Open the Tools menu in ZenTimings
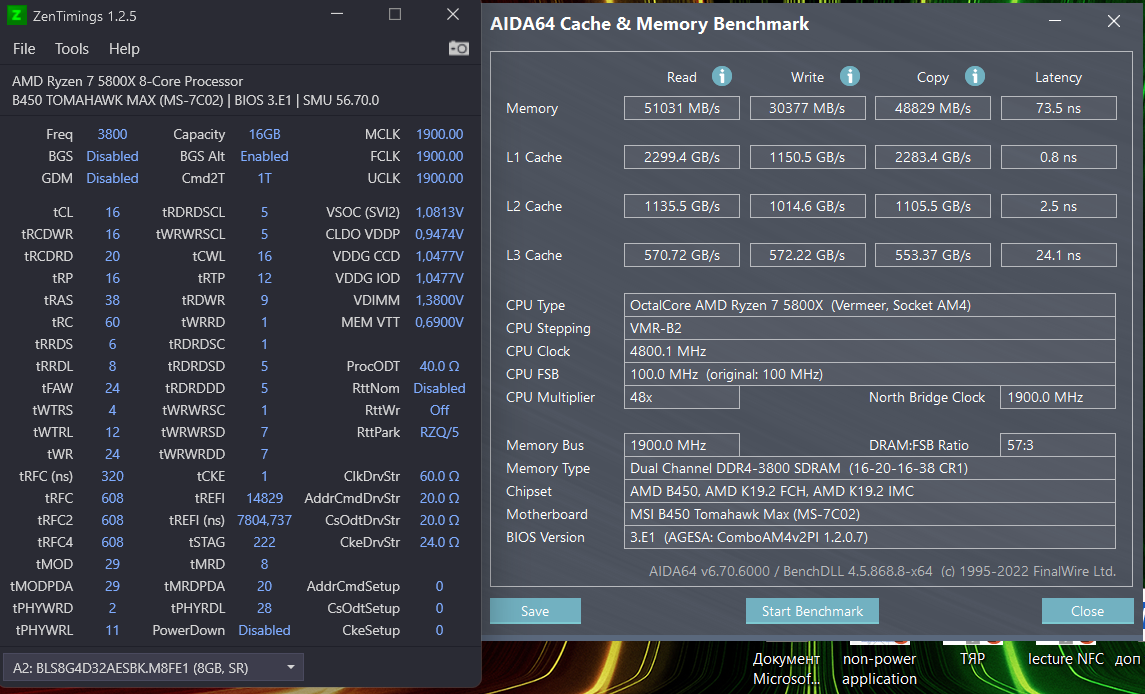 pos(72,49)
